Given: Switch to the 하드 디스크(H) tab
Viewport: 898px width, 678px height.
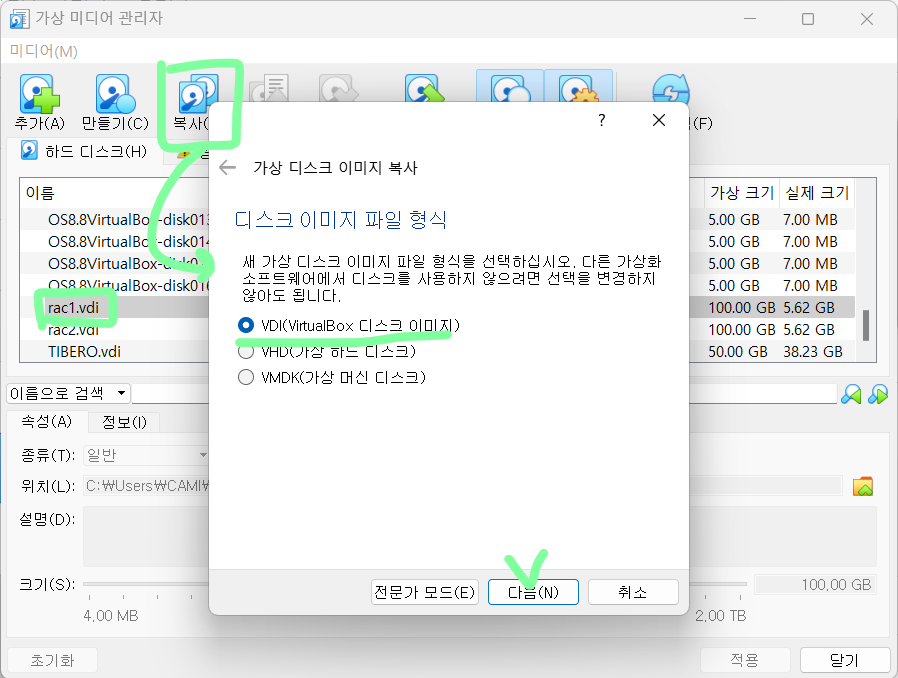Looking at the screenshot, I should [x=85, y=151].
